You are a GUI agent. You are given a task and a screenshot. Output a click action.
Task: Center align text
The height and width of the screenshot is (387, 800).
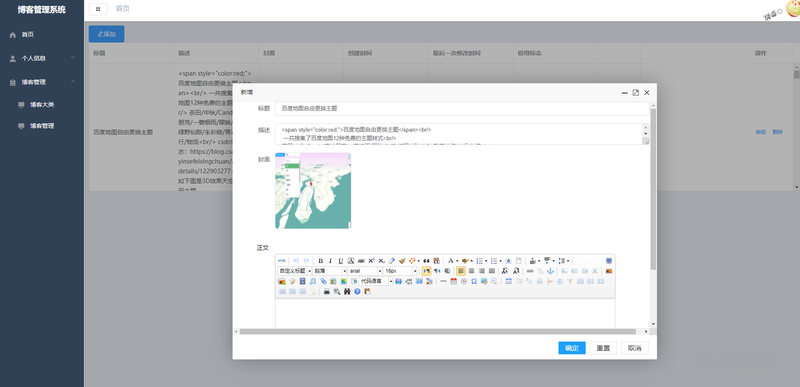pyautogui.click(x=471, y=271)
